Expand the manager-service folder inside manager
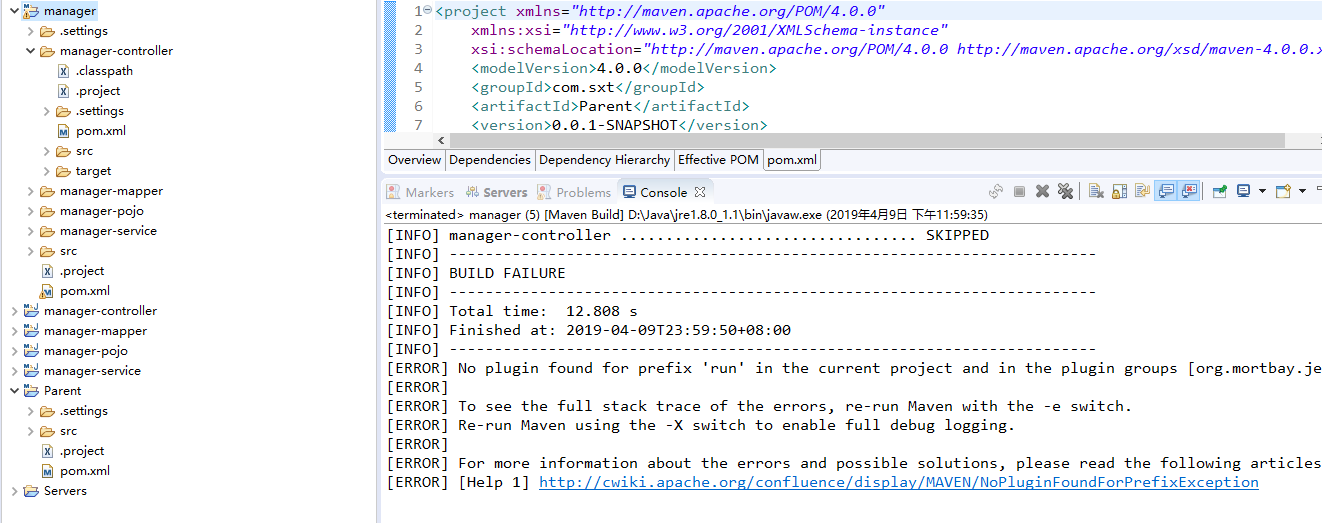The width and height of the screenshot is (1322, 523). point(30,231)
